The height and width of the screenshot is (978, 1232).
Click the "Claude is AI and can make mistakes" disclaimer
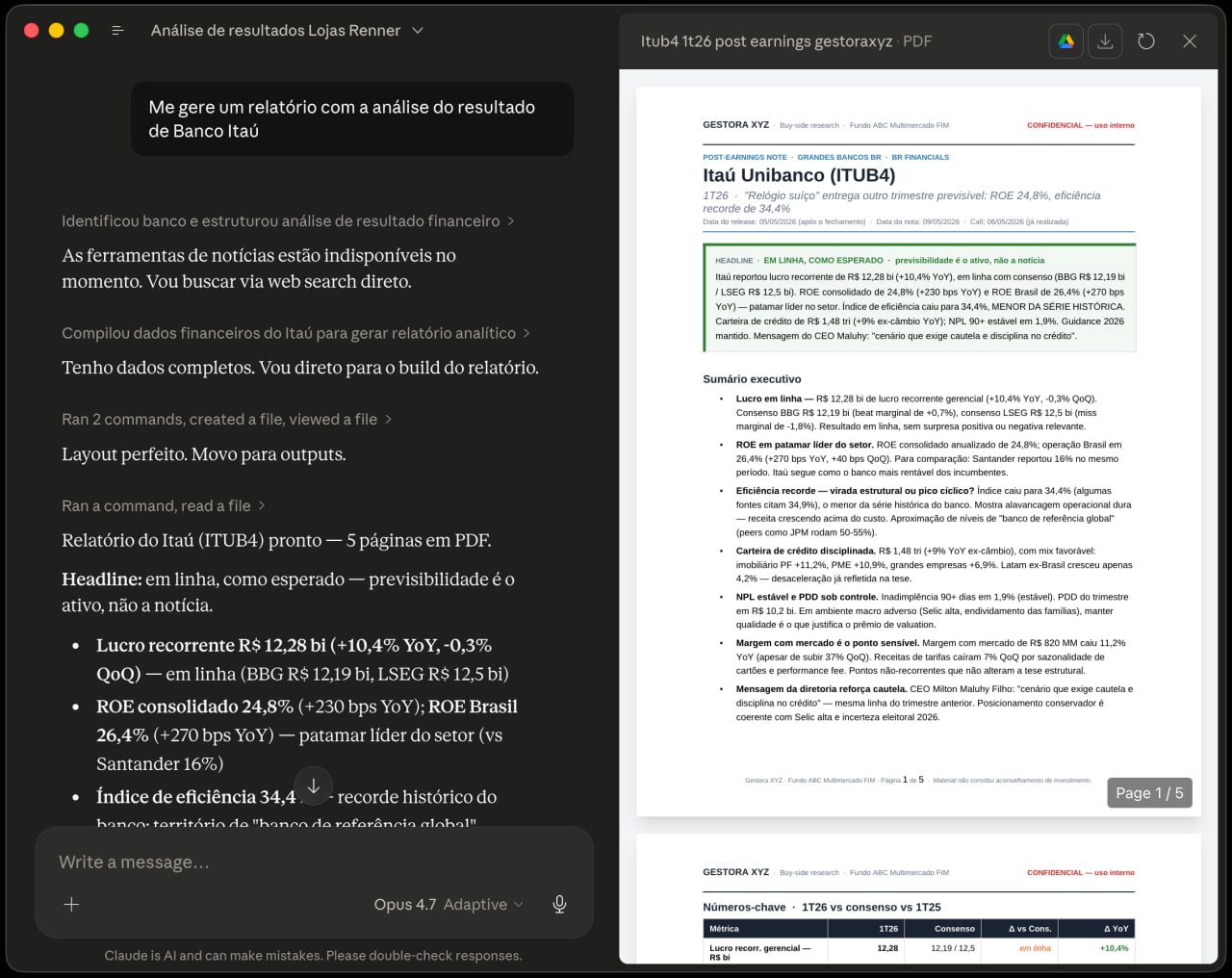[x=313, y=956]
